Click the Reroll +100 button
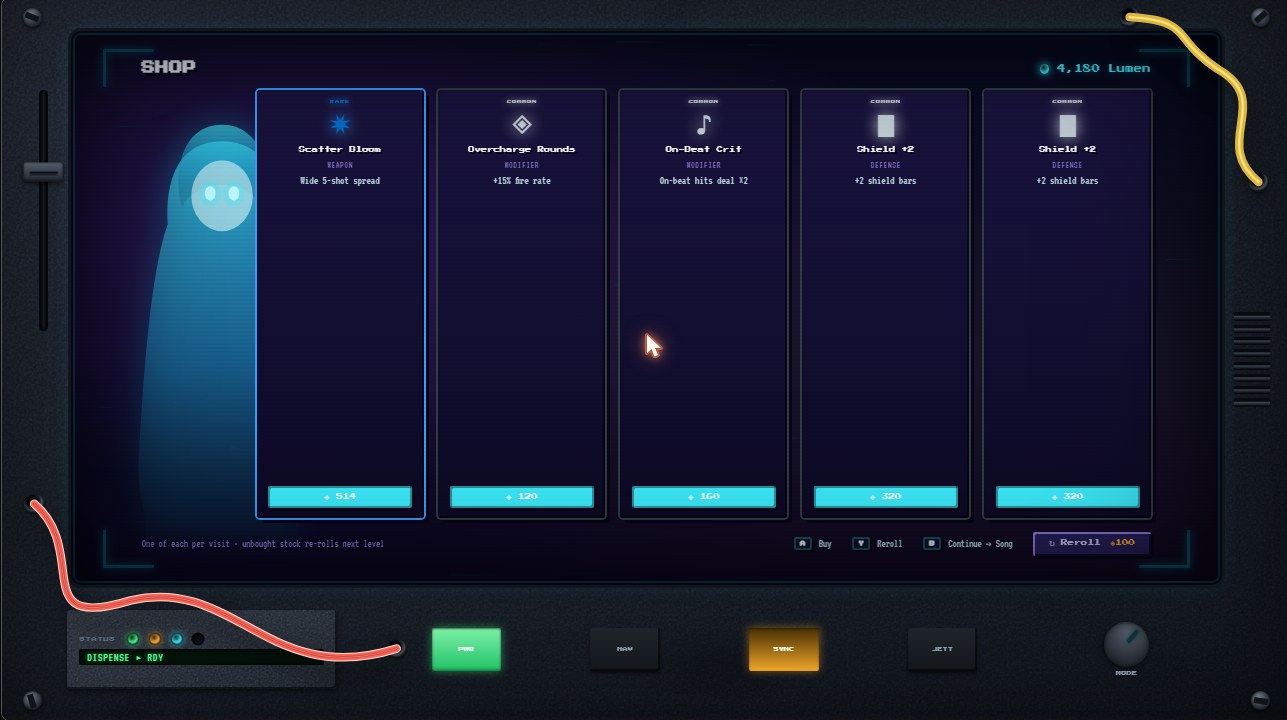 pos(1092,543)
